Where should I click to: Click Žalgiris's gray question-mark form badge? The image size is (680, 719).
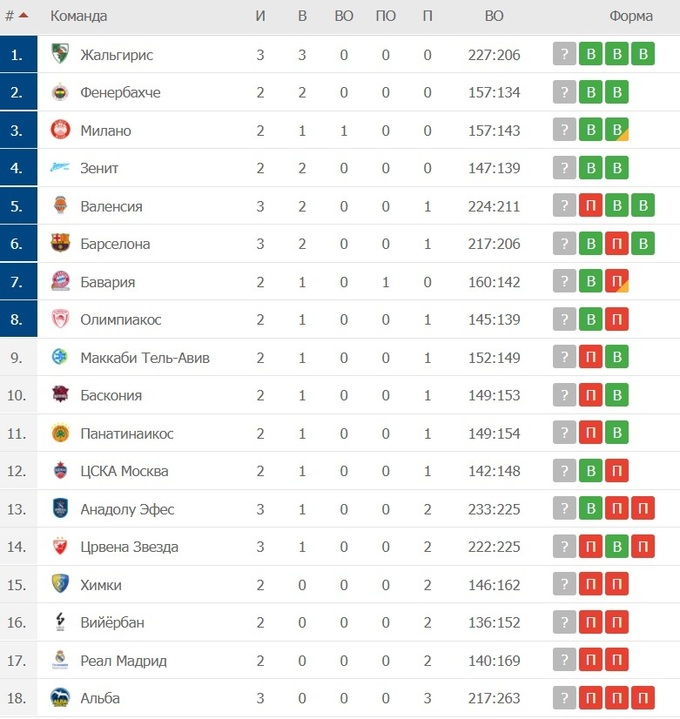tap(565, 54)
